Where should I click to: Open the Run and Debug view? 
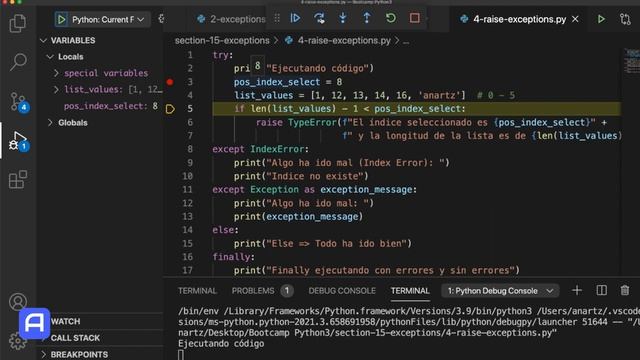coord(19,141)
